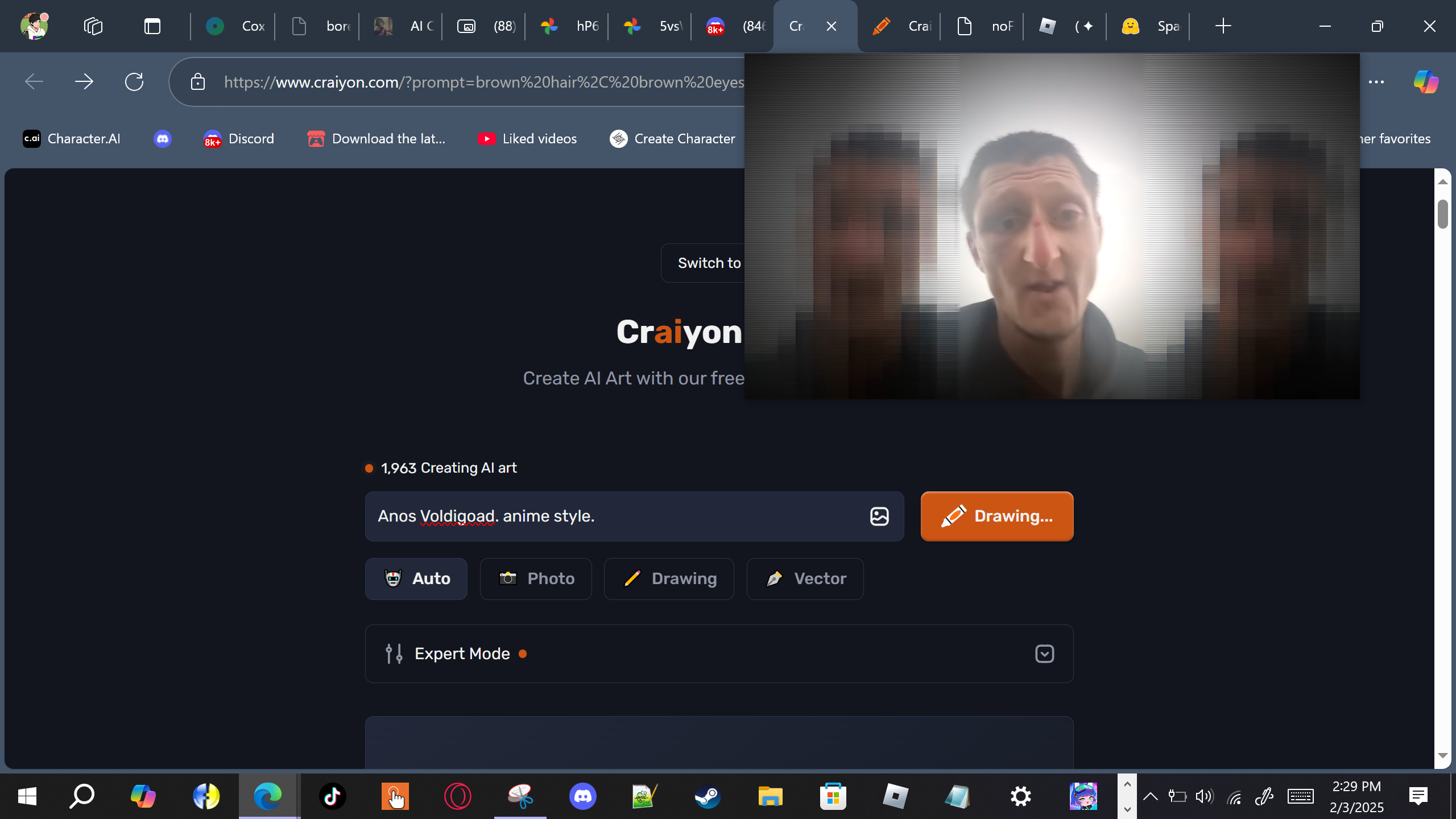Switch to the 5vs tab

coord(652,26)
